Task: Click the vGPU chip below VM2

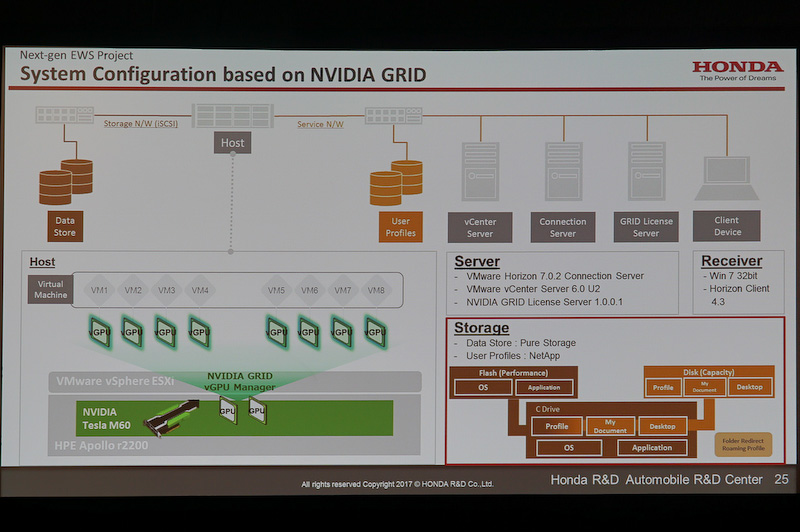Action: [133, 332]
